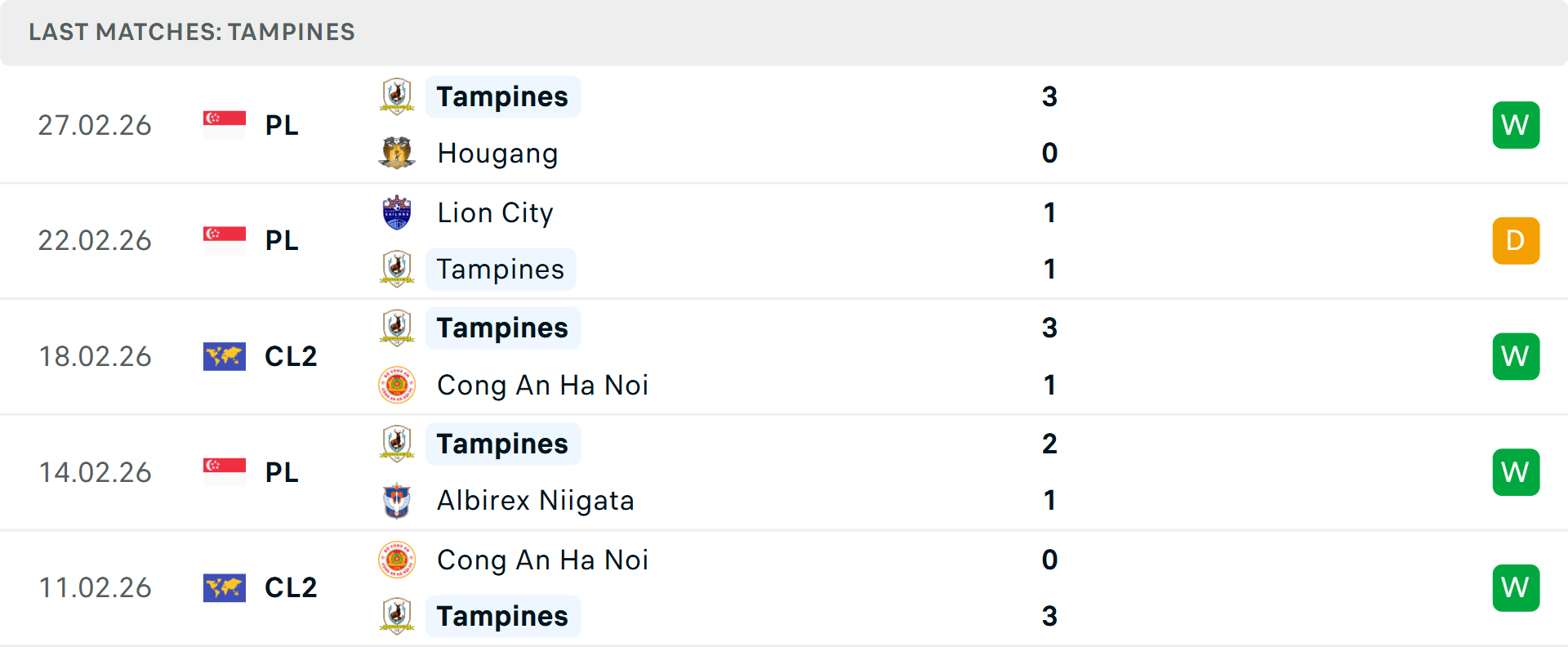The height and width of the screenshot is (647, 1568).
Task: Click the Hougang team name
Action: click(x=497, y=153)
